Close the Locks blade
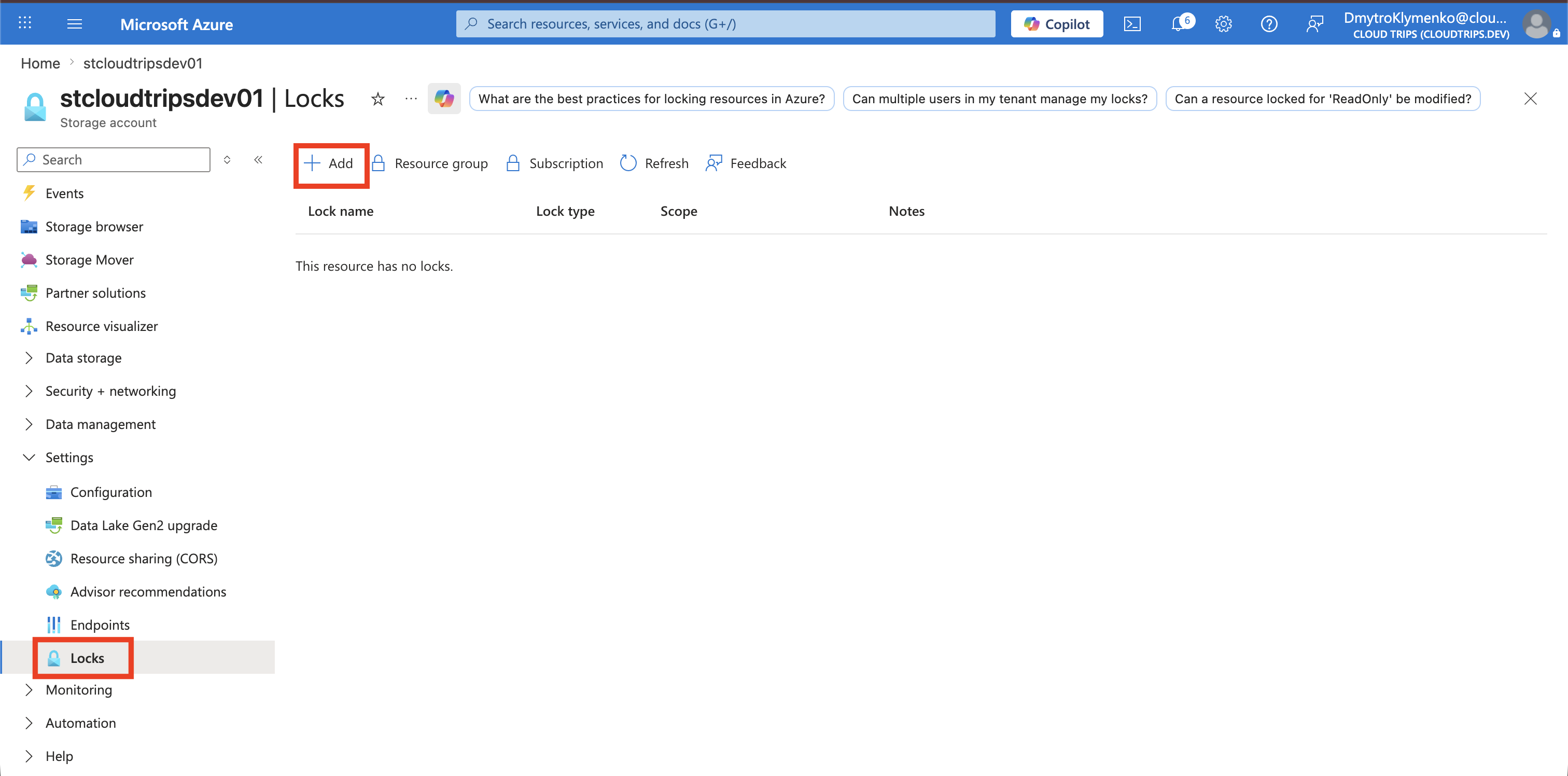Image resolution: width=1568 pixels, height=776 pixels. 1530,99
